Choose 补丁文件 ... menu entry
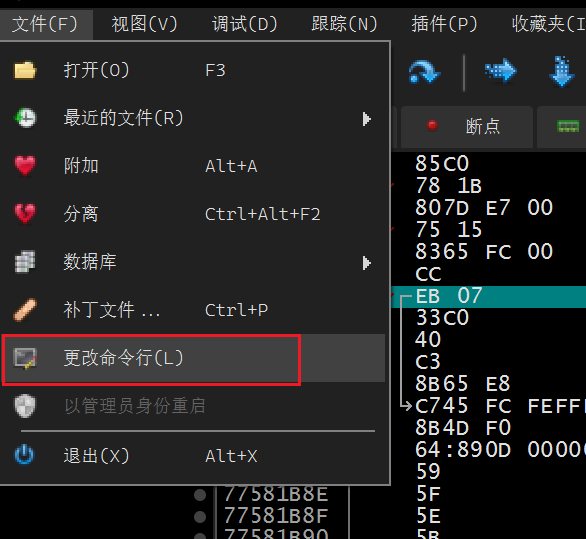 (x=193, y=310)
